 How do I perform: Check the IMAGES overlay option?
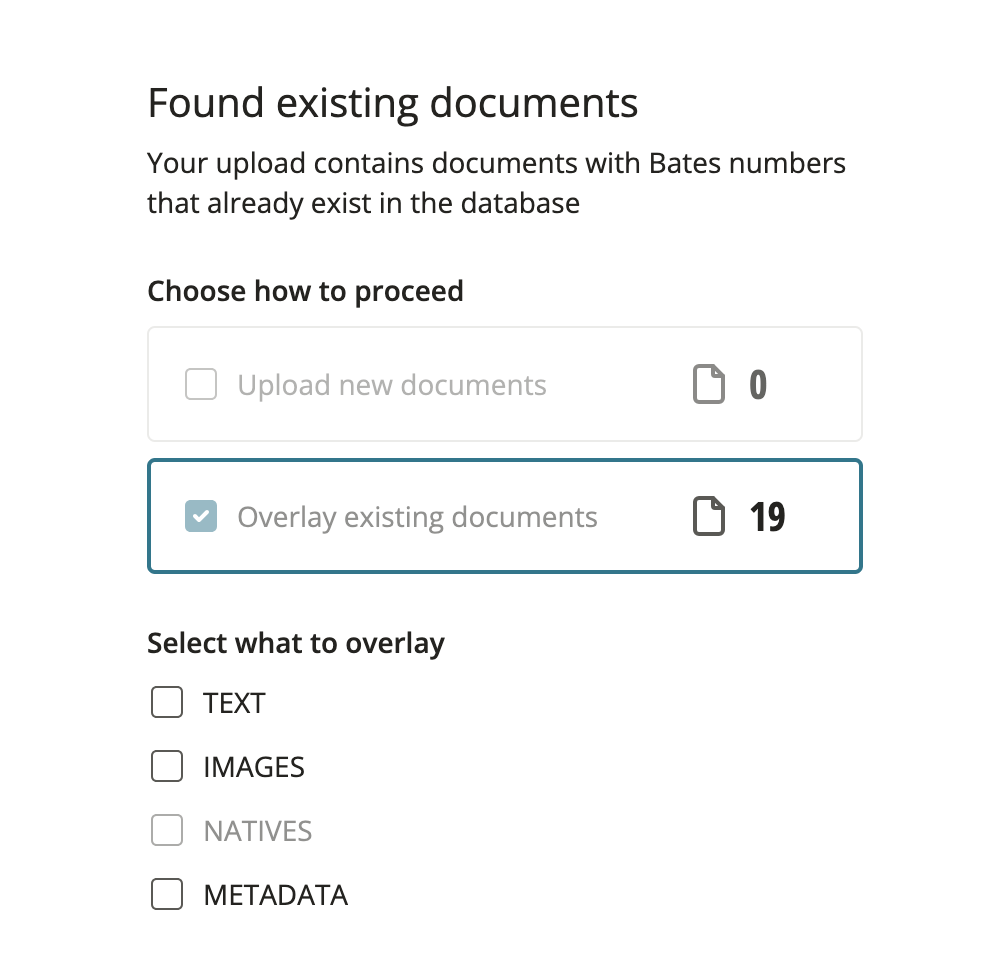coord(166,766)
